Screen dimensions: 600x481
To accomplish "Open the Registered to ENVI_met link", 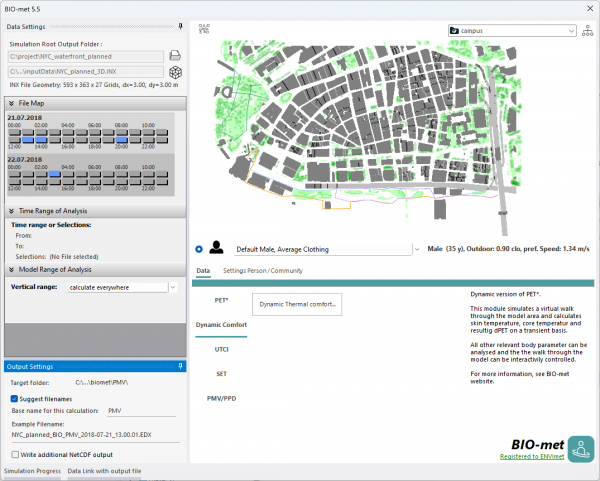I will (530, 456).
